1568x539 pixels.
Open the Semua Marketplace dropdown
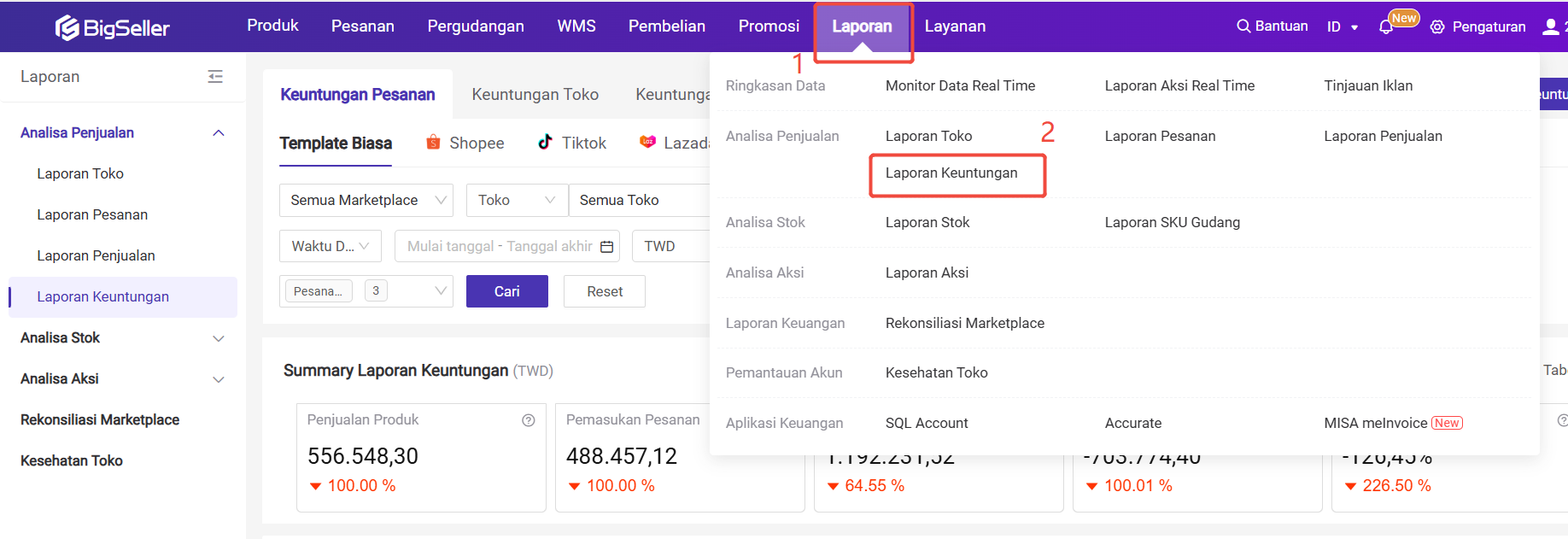point(366,201)
